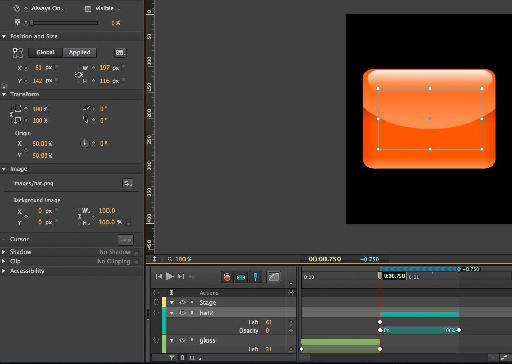Go to timeline start

pos(159,276)
